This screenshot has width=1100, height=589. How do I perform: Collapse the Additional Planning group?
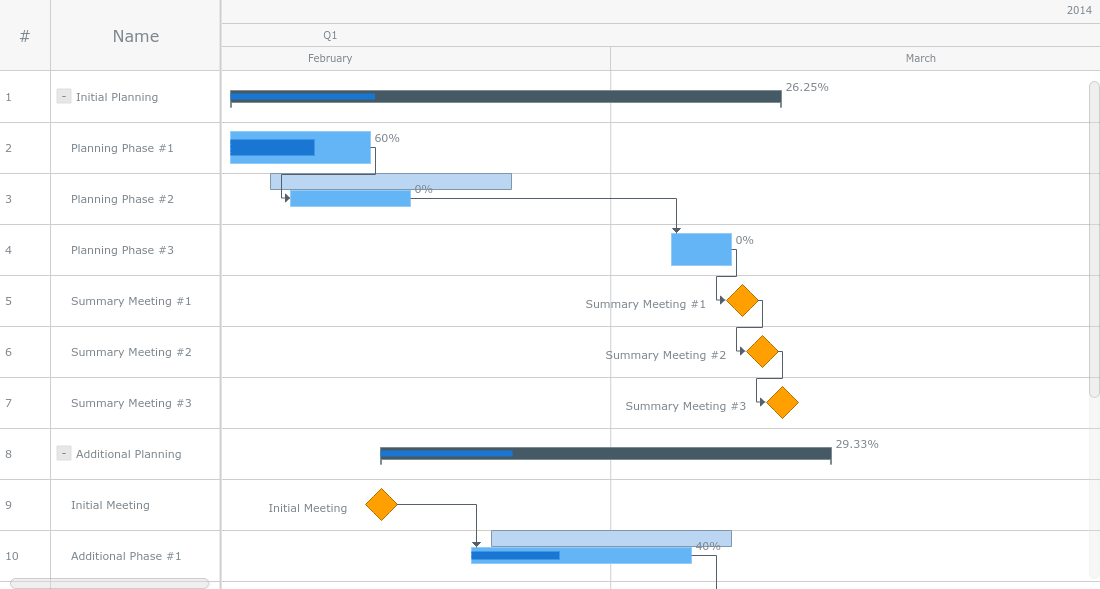[x=64, y=453]
